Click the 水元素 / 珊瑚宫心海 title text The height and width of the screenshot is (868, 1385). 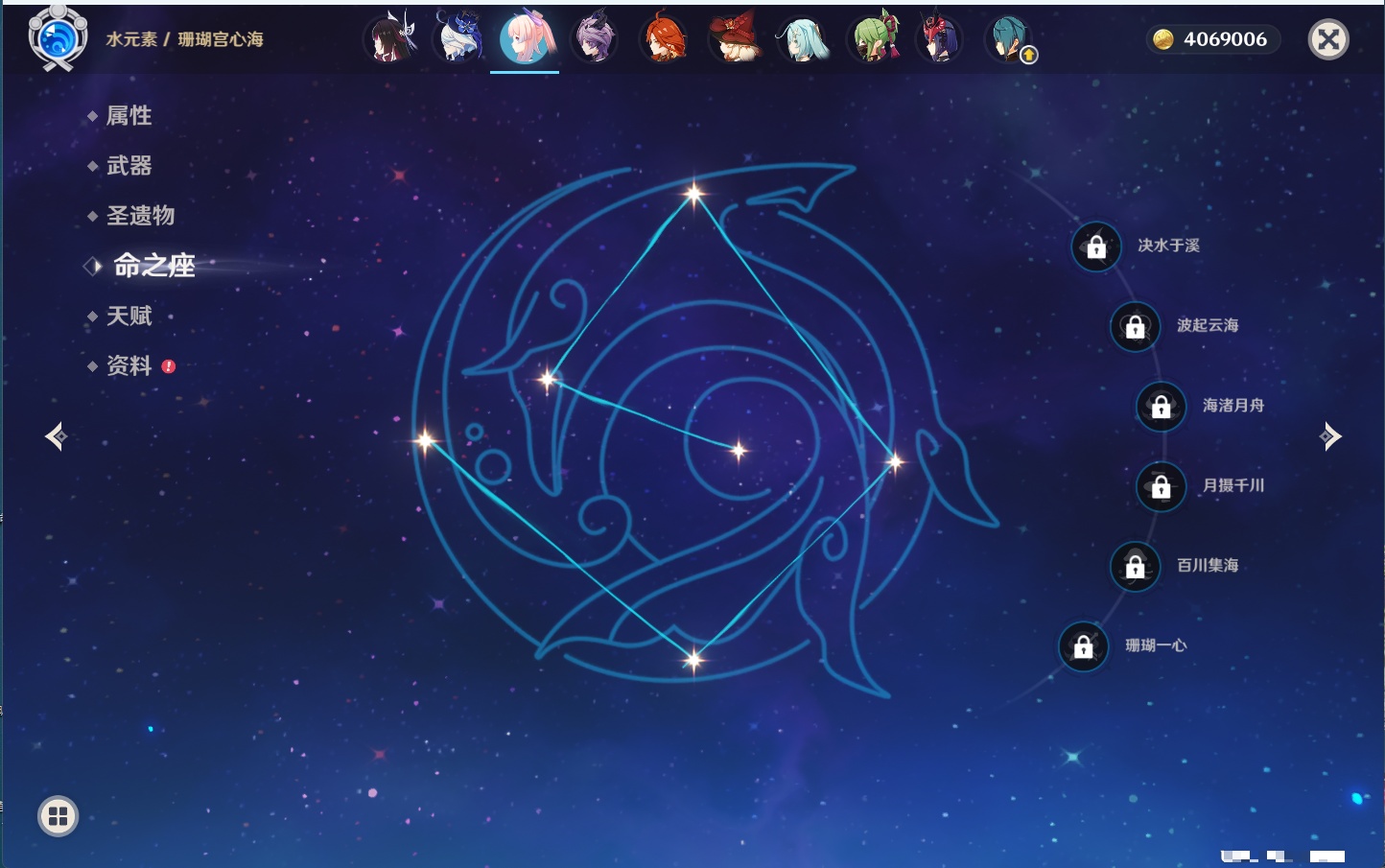coord(184,39)
